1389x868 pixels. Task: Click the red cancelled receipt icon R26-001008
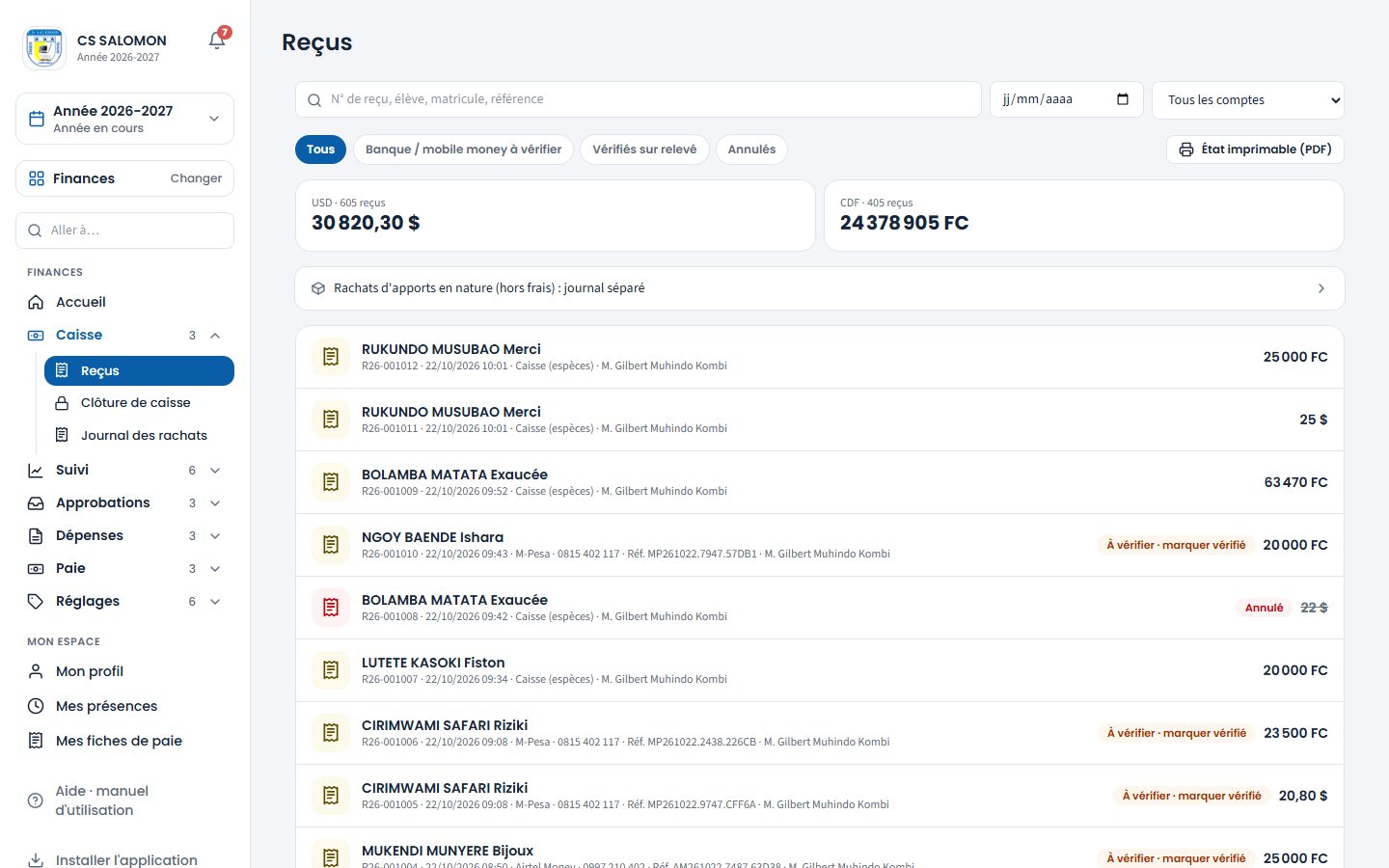point(331,608)
